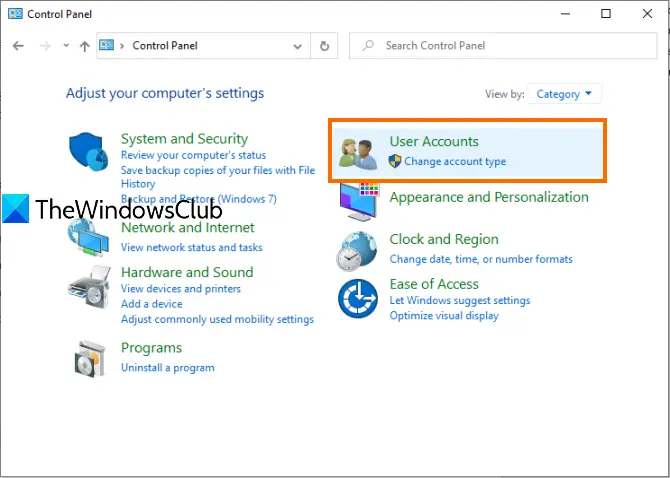Screen dimensions: 670x478
Task: Open the Ease of Access icon
Action: [358, 299]
